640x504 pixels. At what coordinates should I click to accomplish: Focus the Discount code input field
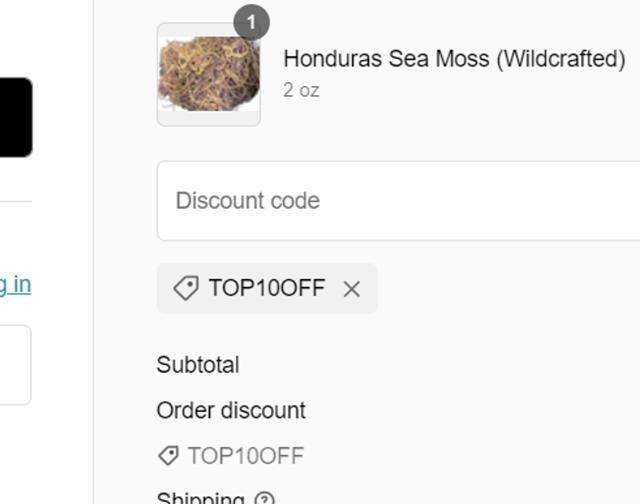point(400,200)
